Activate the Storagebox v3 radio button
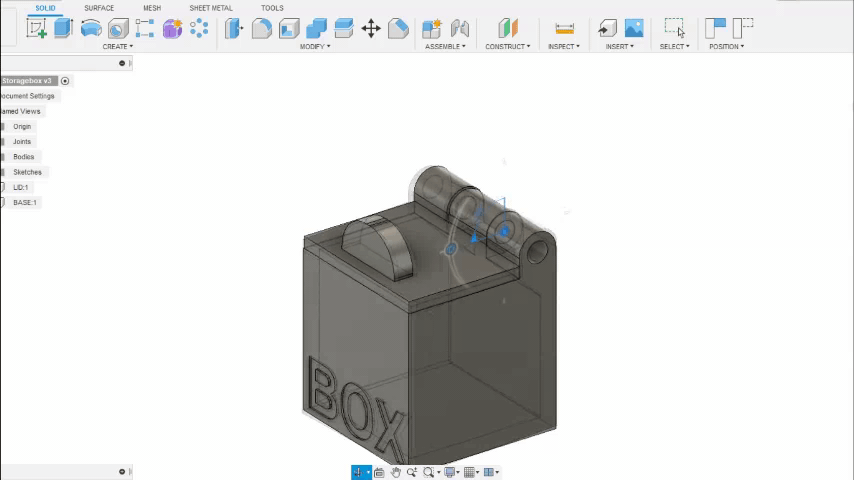This screenshot has height=480, width=854. 65,81
